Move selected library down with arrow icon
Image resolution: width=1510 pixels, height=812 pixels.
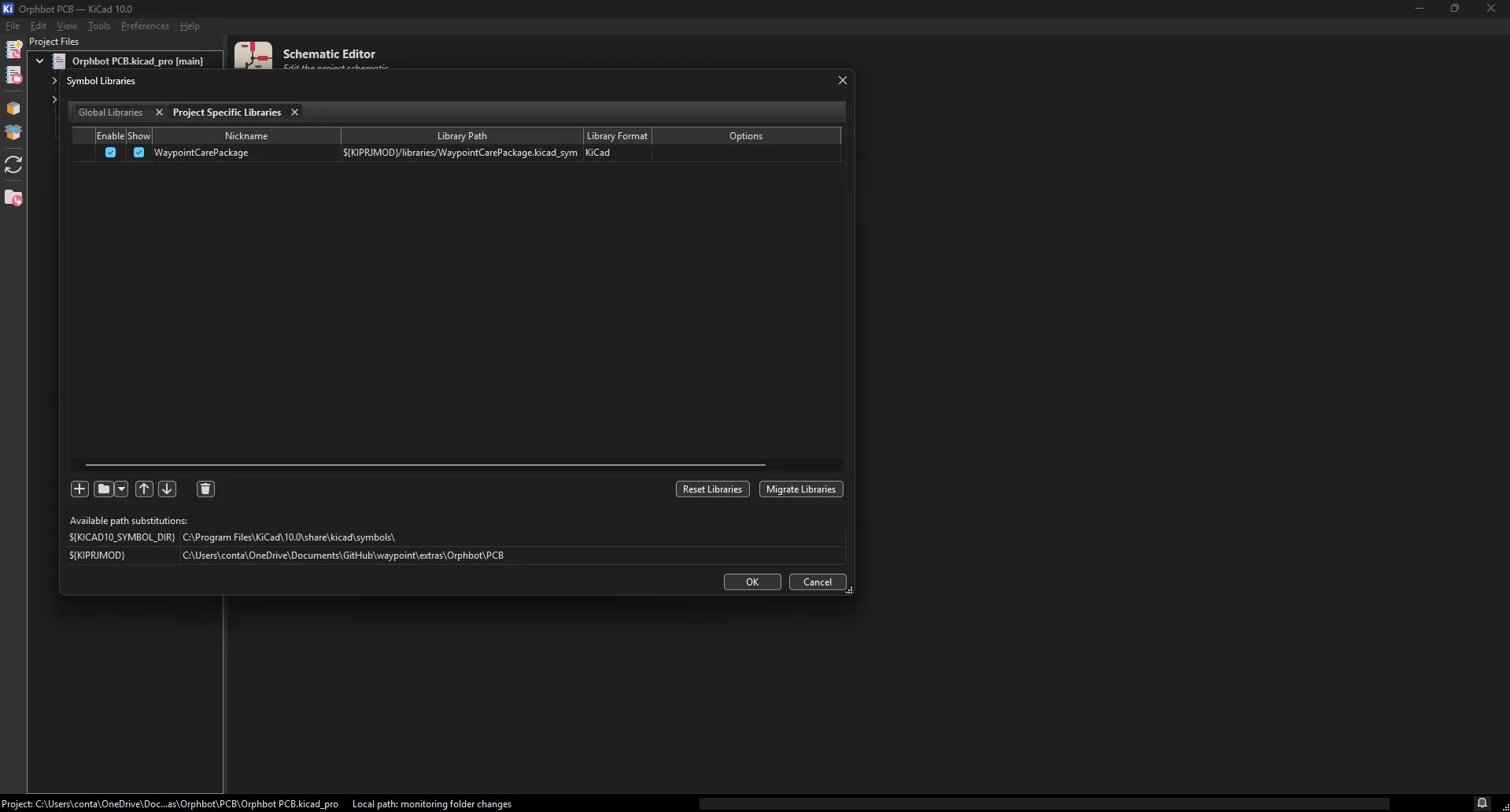167,489
